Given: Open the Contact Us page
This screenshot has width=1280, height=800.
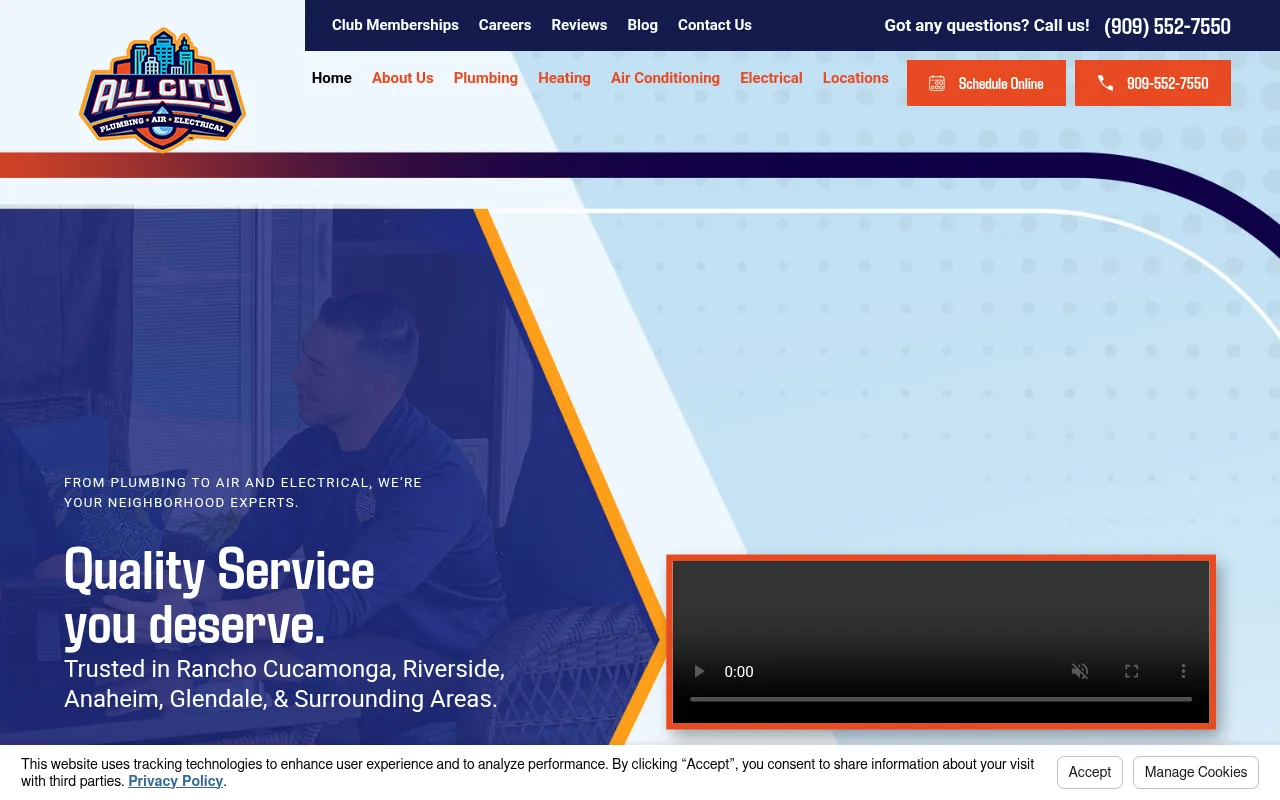Looking at the screenshot, I should 715,25.
